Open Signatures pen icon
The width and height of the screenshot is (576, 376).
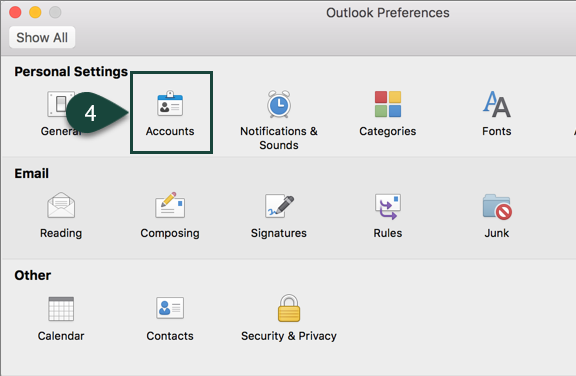point(279,206)
